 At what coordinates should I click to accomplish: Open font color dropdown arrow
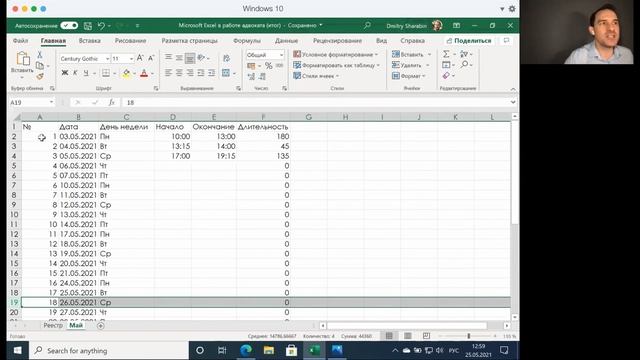coord(152,73)
